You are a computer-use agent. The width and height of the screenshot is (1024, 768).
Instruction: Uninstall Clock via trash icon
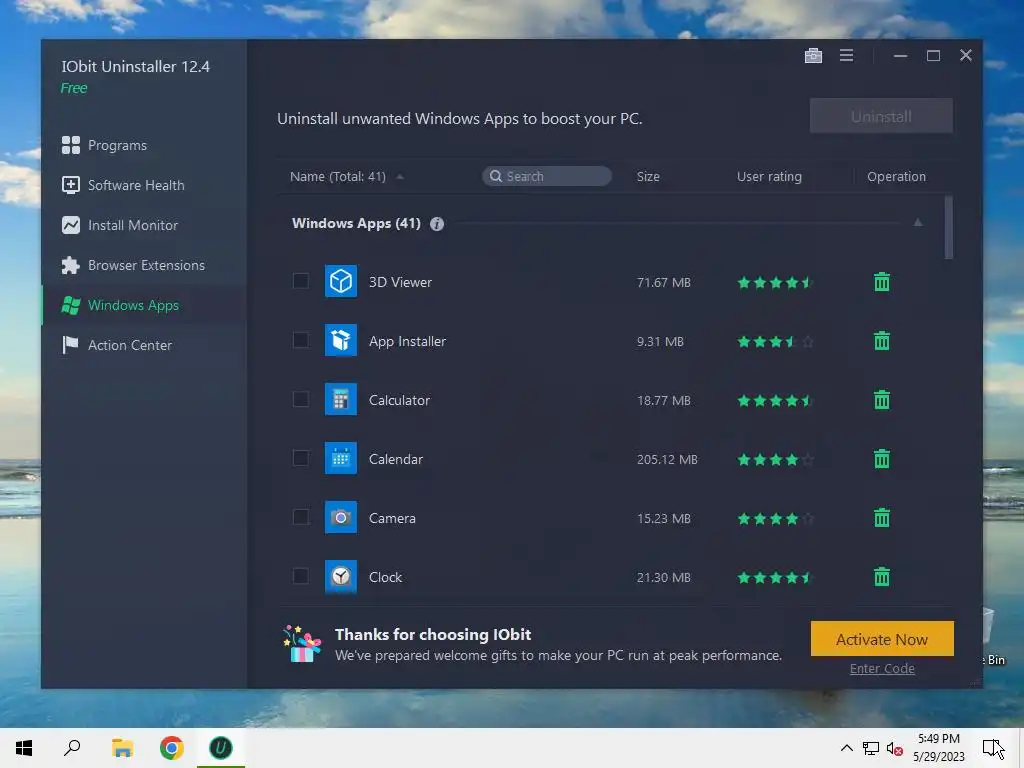point(882,577)
